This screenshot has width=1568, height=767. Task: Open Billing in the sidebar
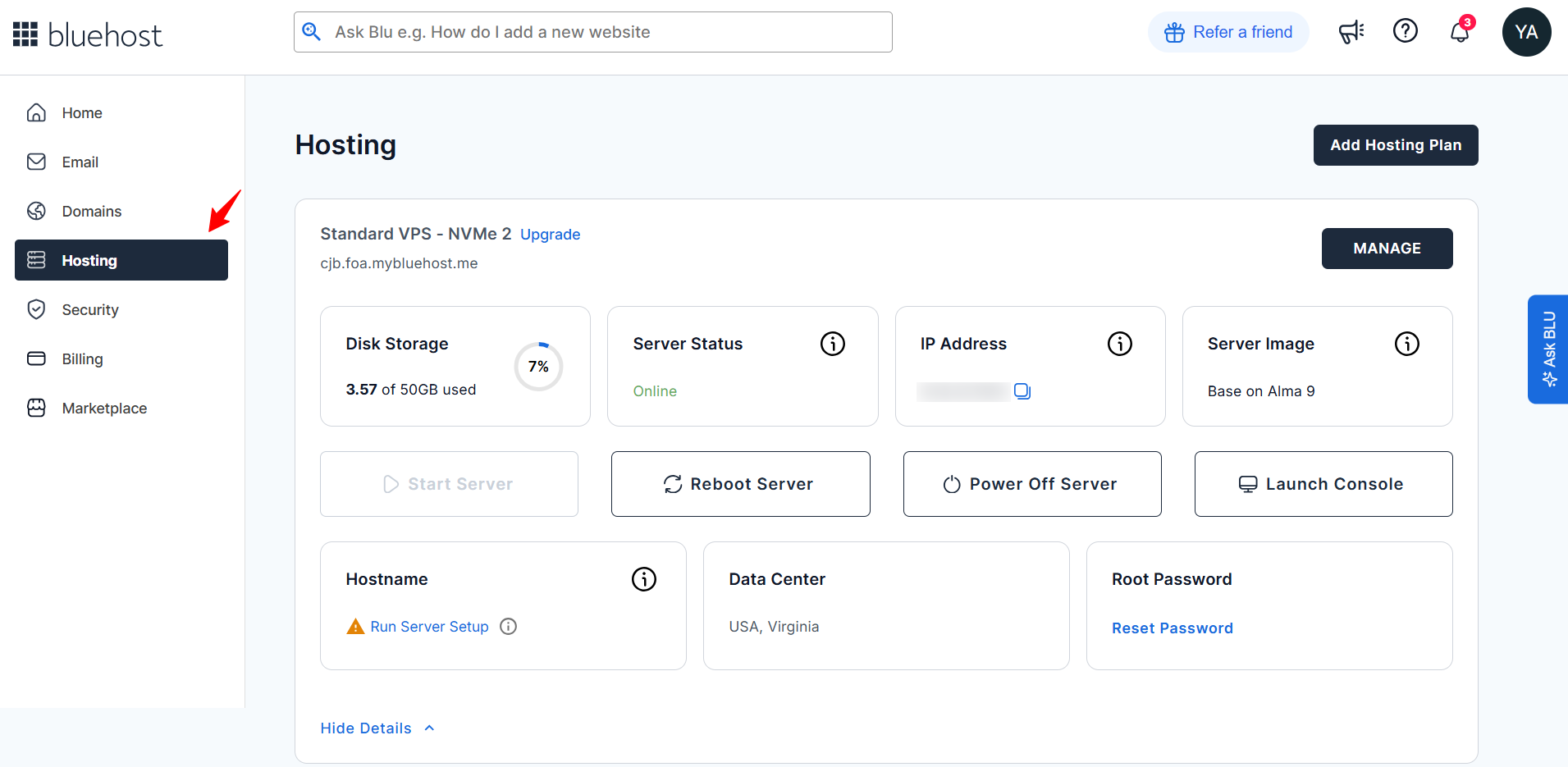pyautogui.click(x=121, y=358)
